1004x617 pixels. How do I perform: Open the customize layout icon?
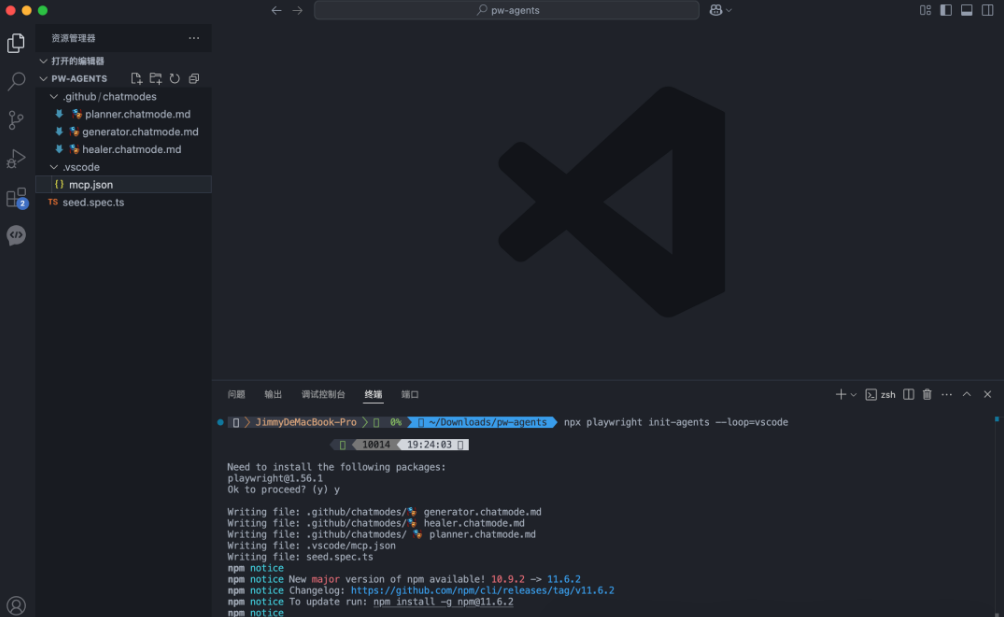click(925, 10)
